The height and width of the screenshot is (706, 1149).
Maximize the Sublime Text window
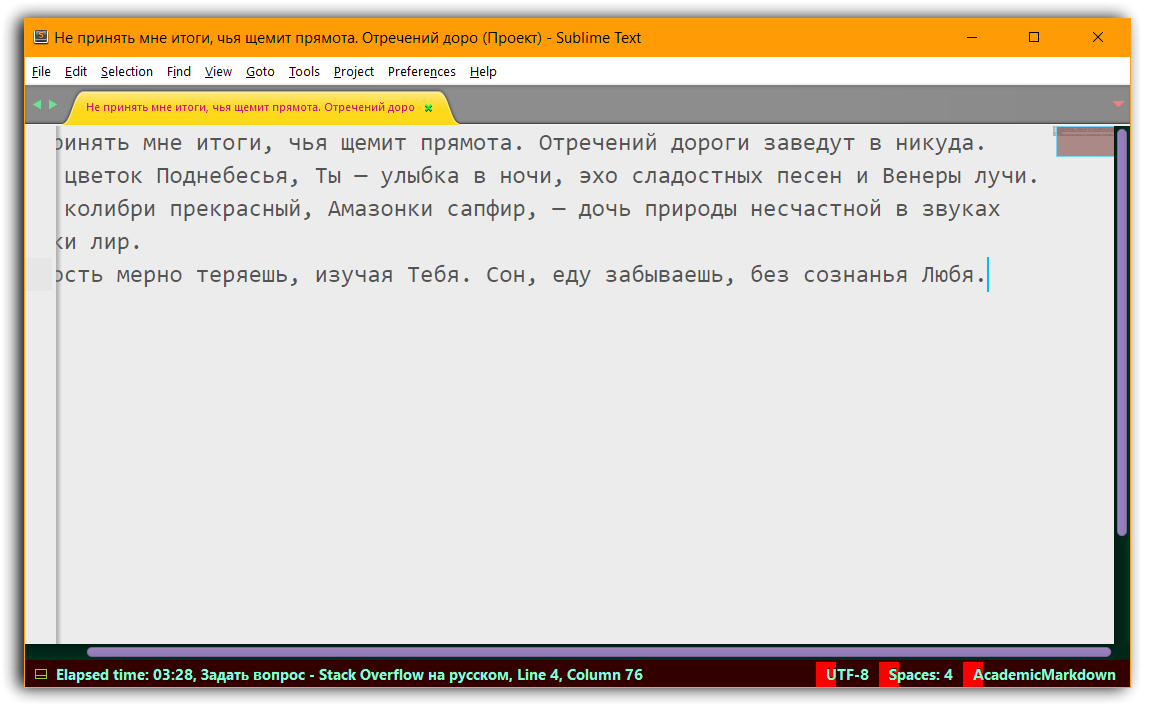point(1034,37)
